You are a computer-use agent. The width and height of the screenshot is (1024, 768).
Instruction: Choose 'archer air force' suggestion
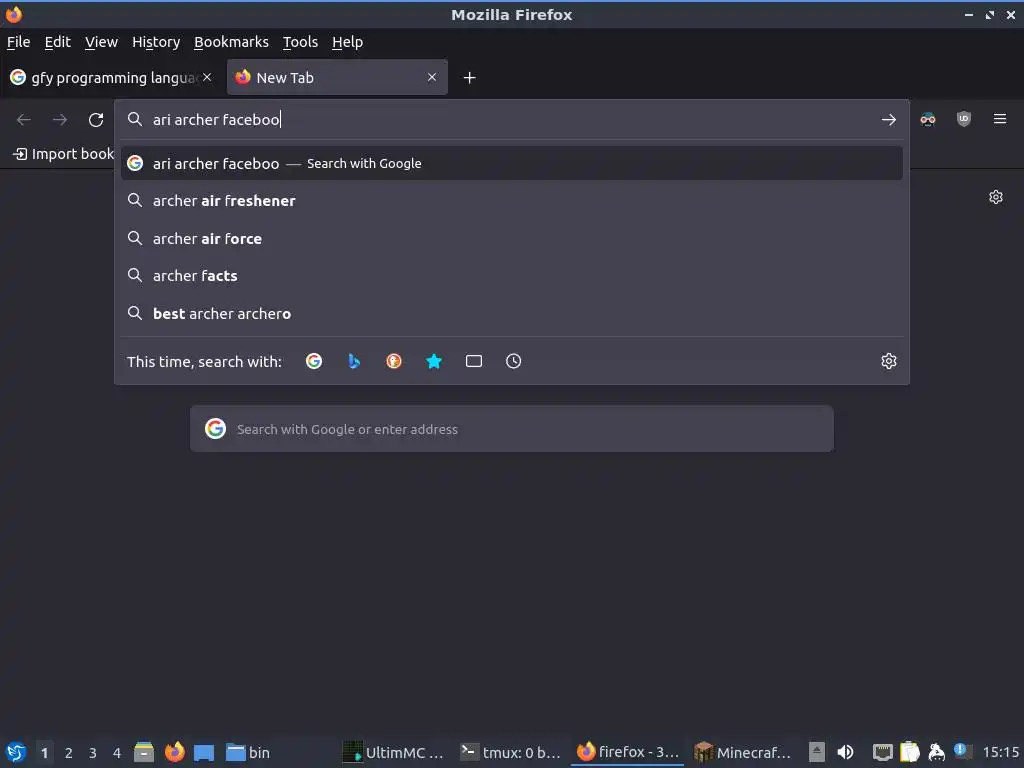511,238
